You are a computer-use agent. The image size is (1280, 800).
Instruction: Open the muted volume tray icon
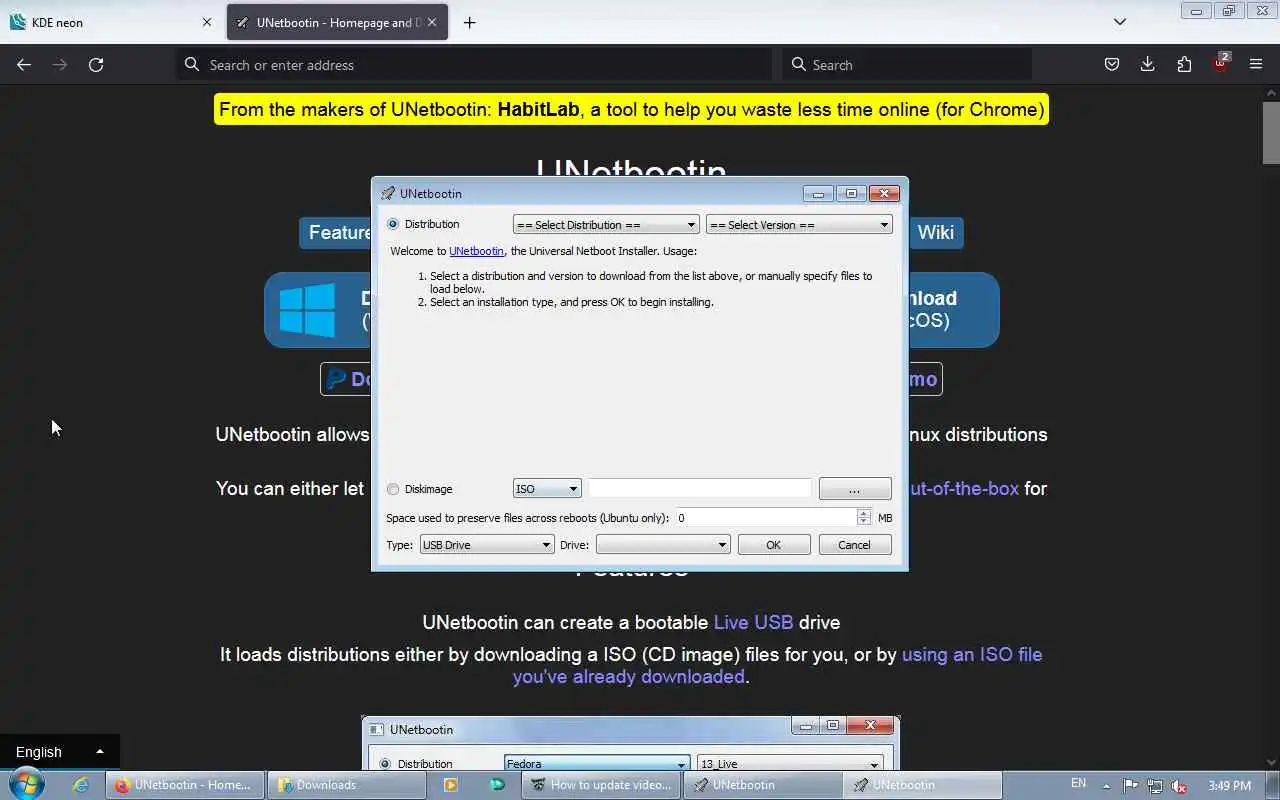point(1180,785)
